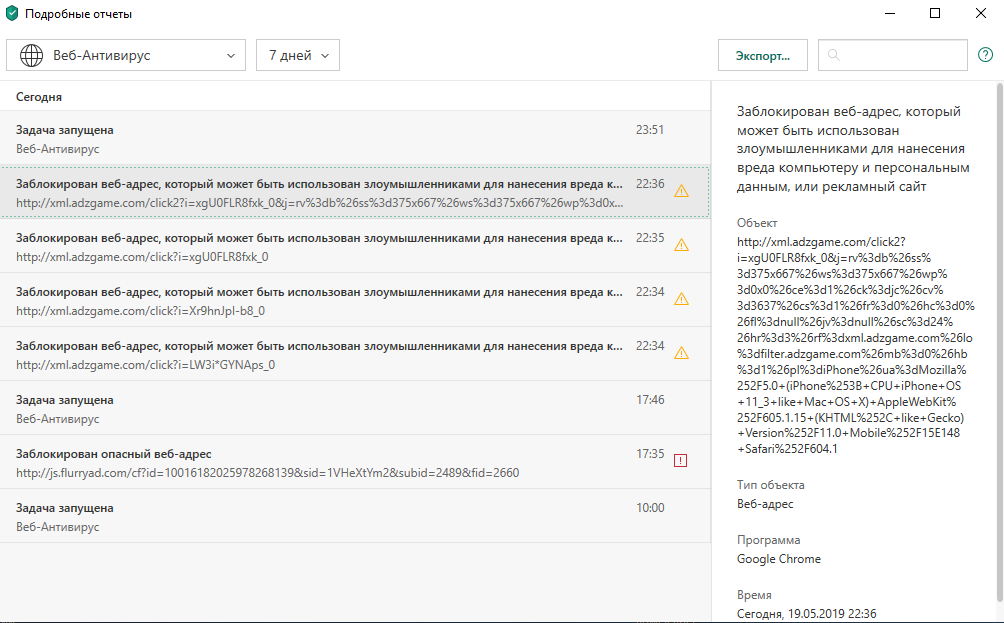Click the Kaspersky shield icon in title bar

coord(12,14)
